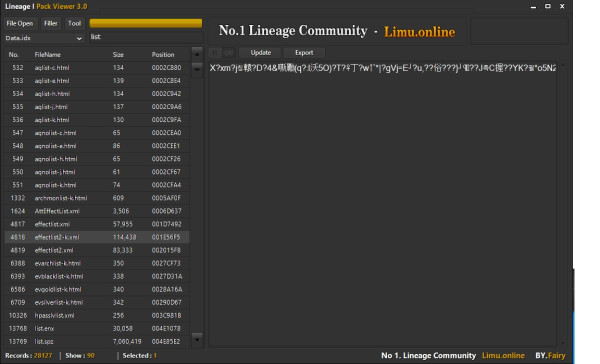The width and height of the screenshot is (600, 364).
Task: Select file evblacklist-k.html
Action: pos(97,276)
